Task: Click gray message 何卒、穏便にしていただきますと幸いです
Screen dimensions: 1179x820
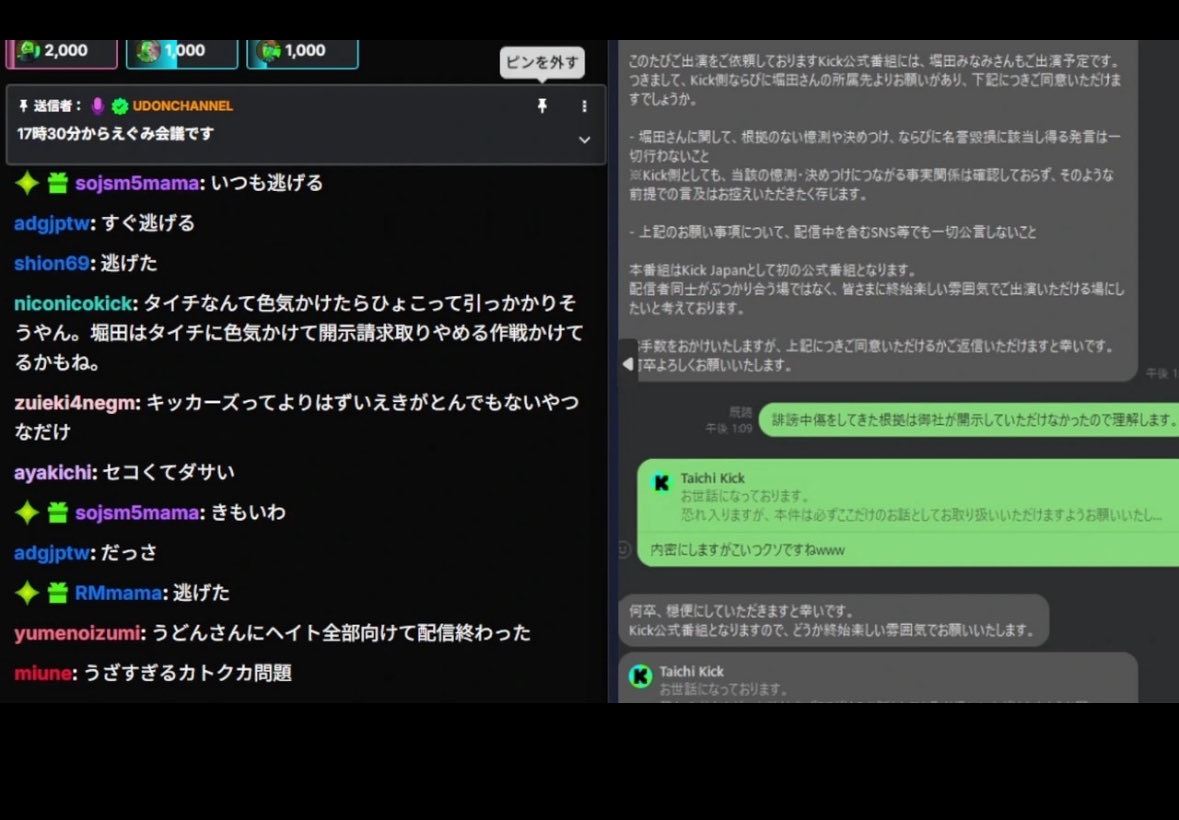Action: pyautogui.click(x=833, y=620)
